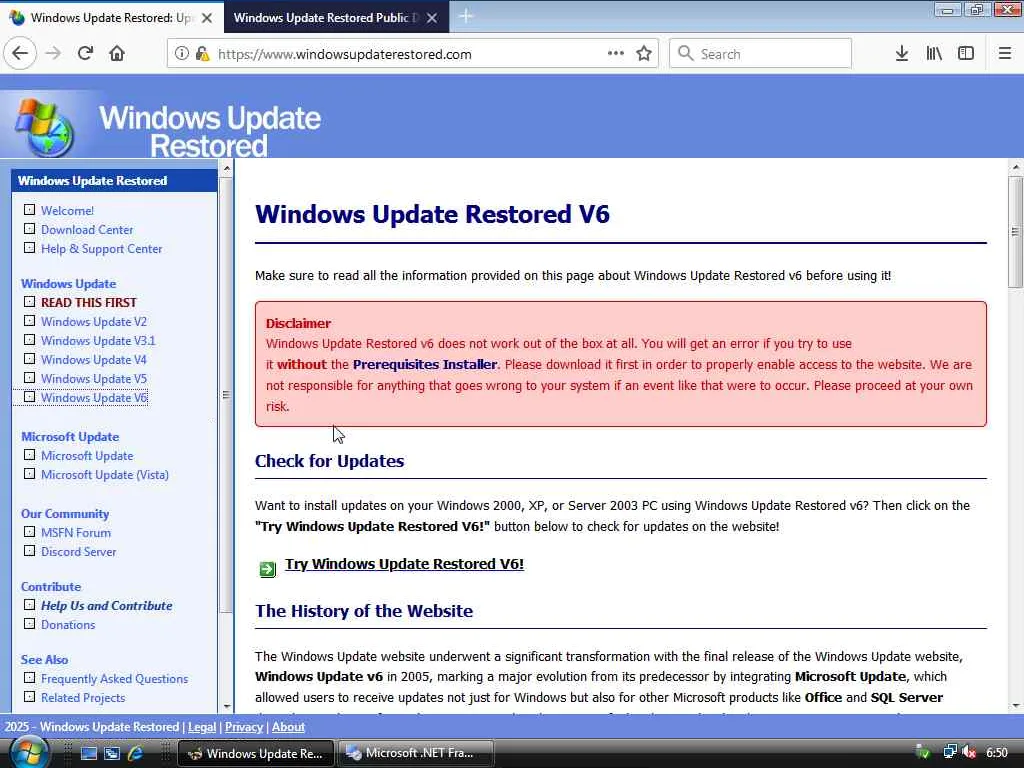
Task: Toggle the sidebars icon
Action: click(x=966, y=54)
